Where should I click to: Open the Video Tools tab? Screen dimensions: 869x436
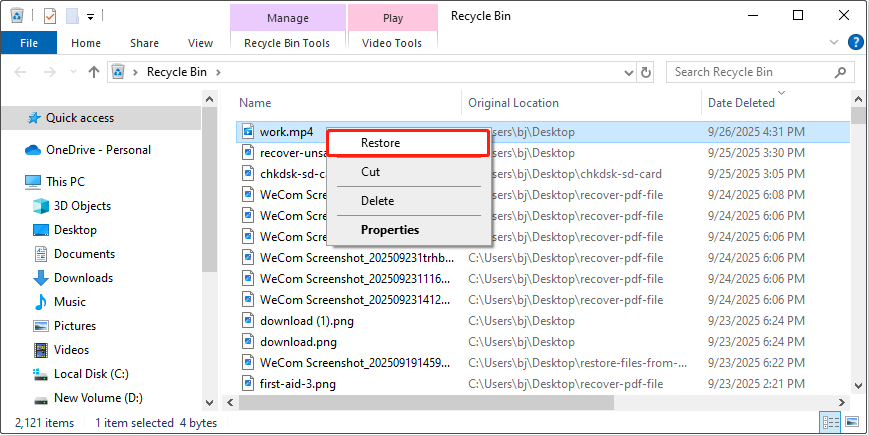[392, 43]
